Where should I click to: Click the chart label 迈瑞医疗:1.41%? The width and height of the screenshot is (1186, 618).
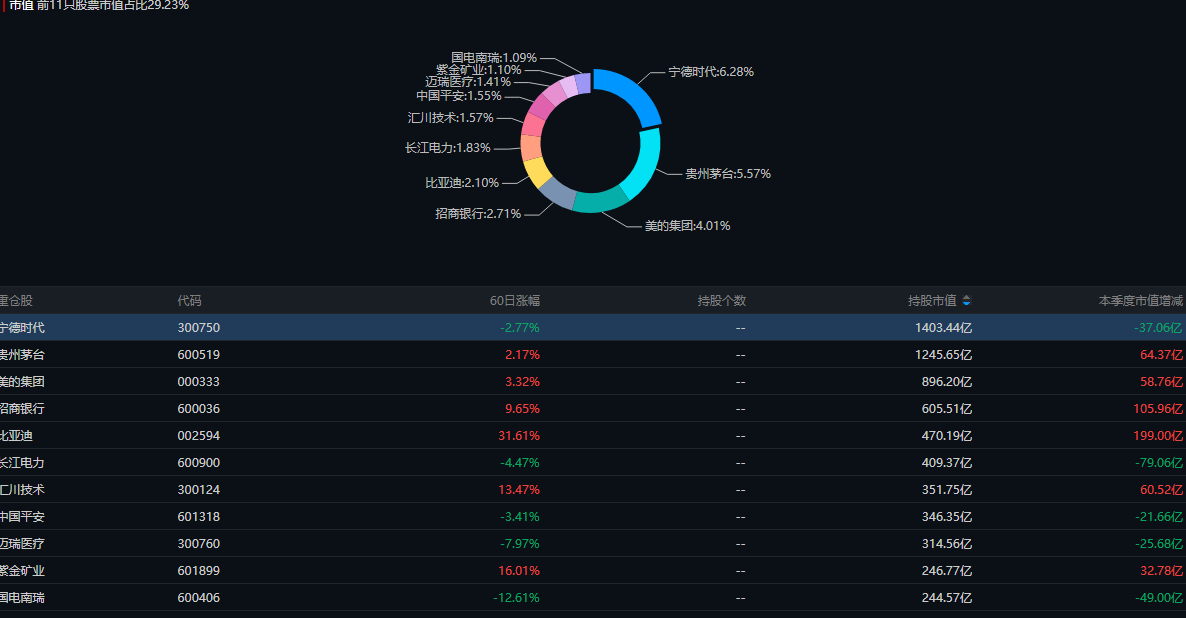[468, 82]
